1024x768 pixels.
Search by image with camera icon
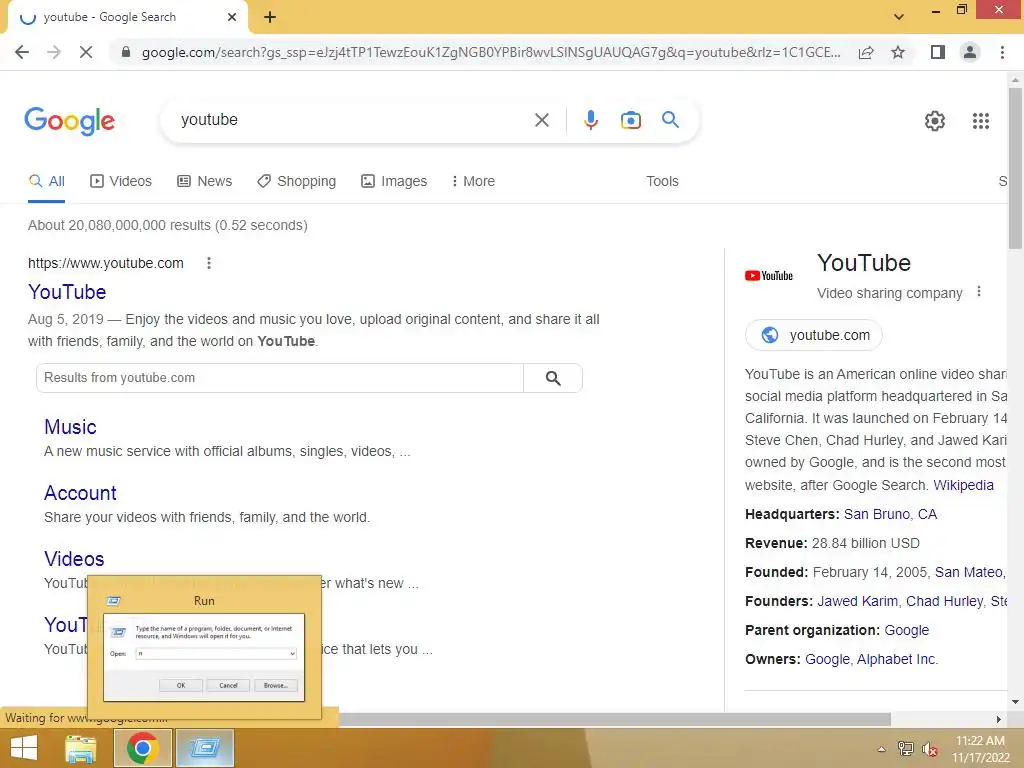pos(630,120)
